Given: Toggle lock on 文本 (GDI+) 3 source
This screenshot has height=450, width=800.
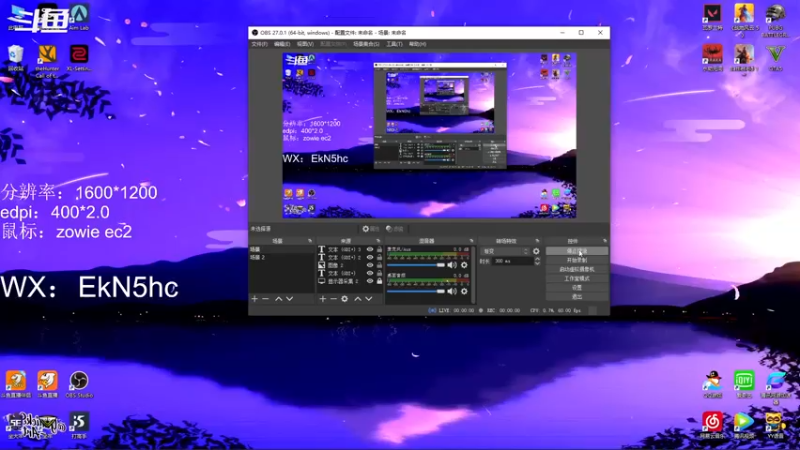Looking at the screenshot, I should (379, 249).
